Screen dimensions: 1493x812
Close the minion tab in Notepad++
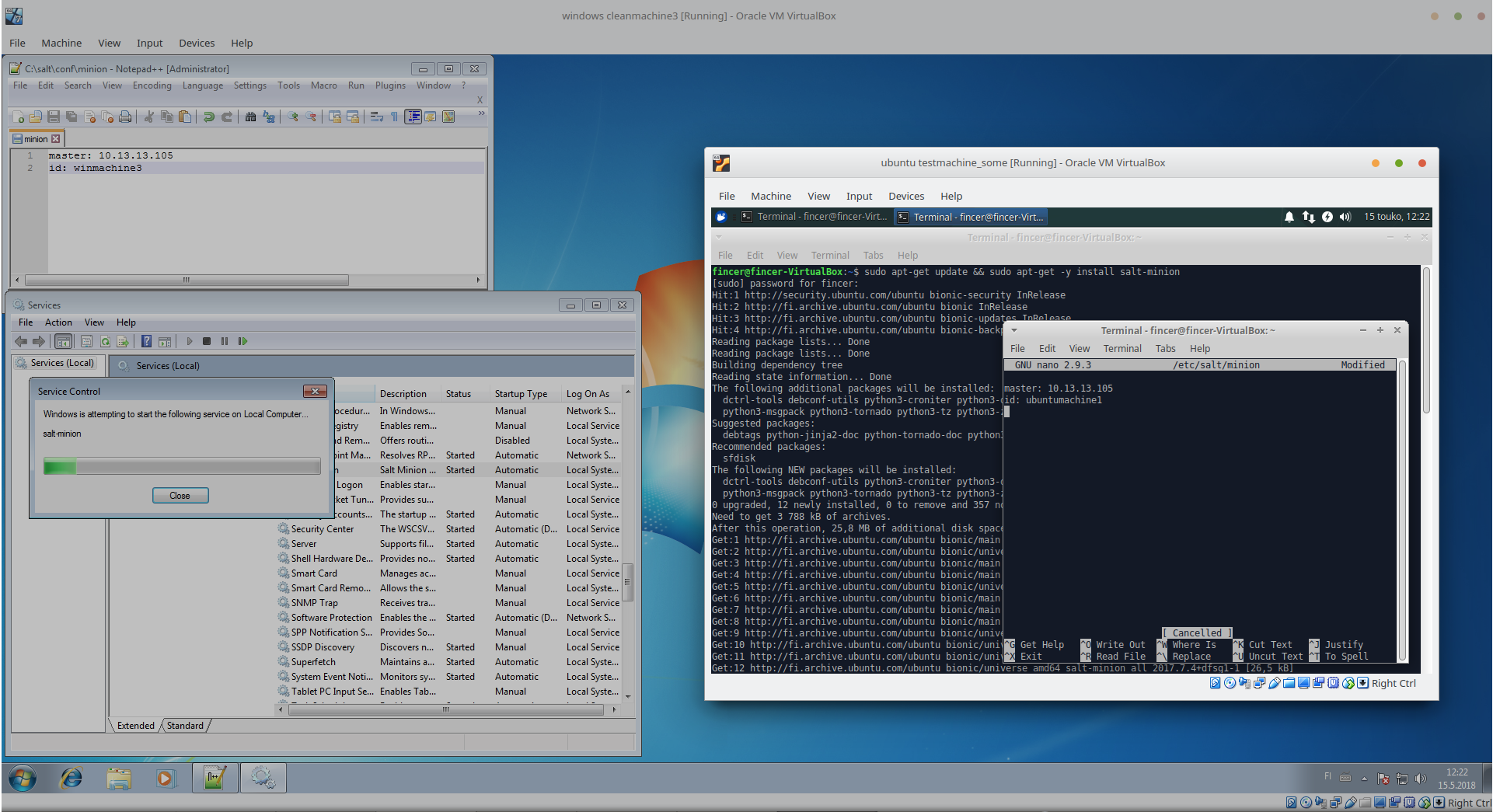55,138
